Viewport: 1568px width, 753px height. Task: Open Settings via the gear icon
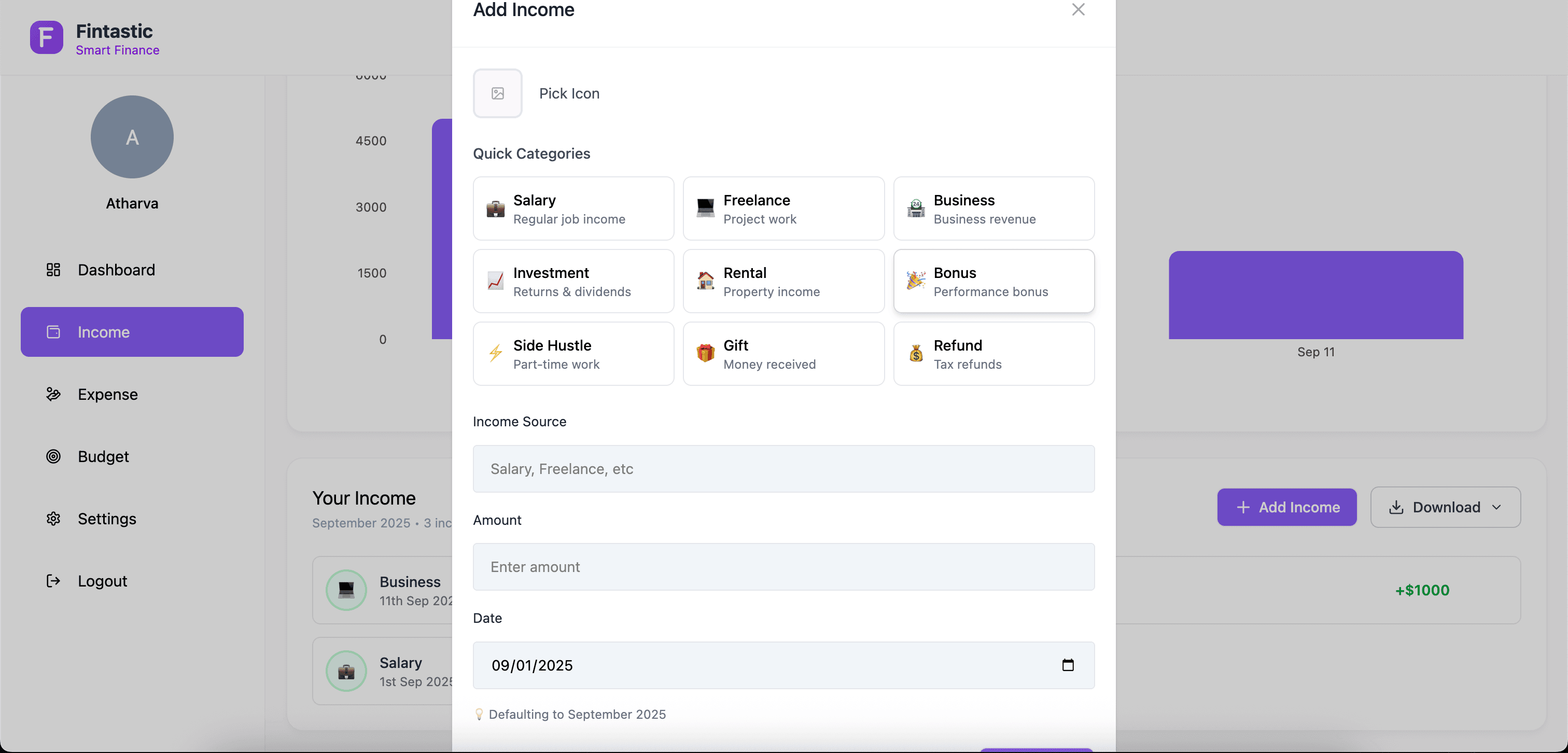click(53, 519)
